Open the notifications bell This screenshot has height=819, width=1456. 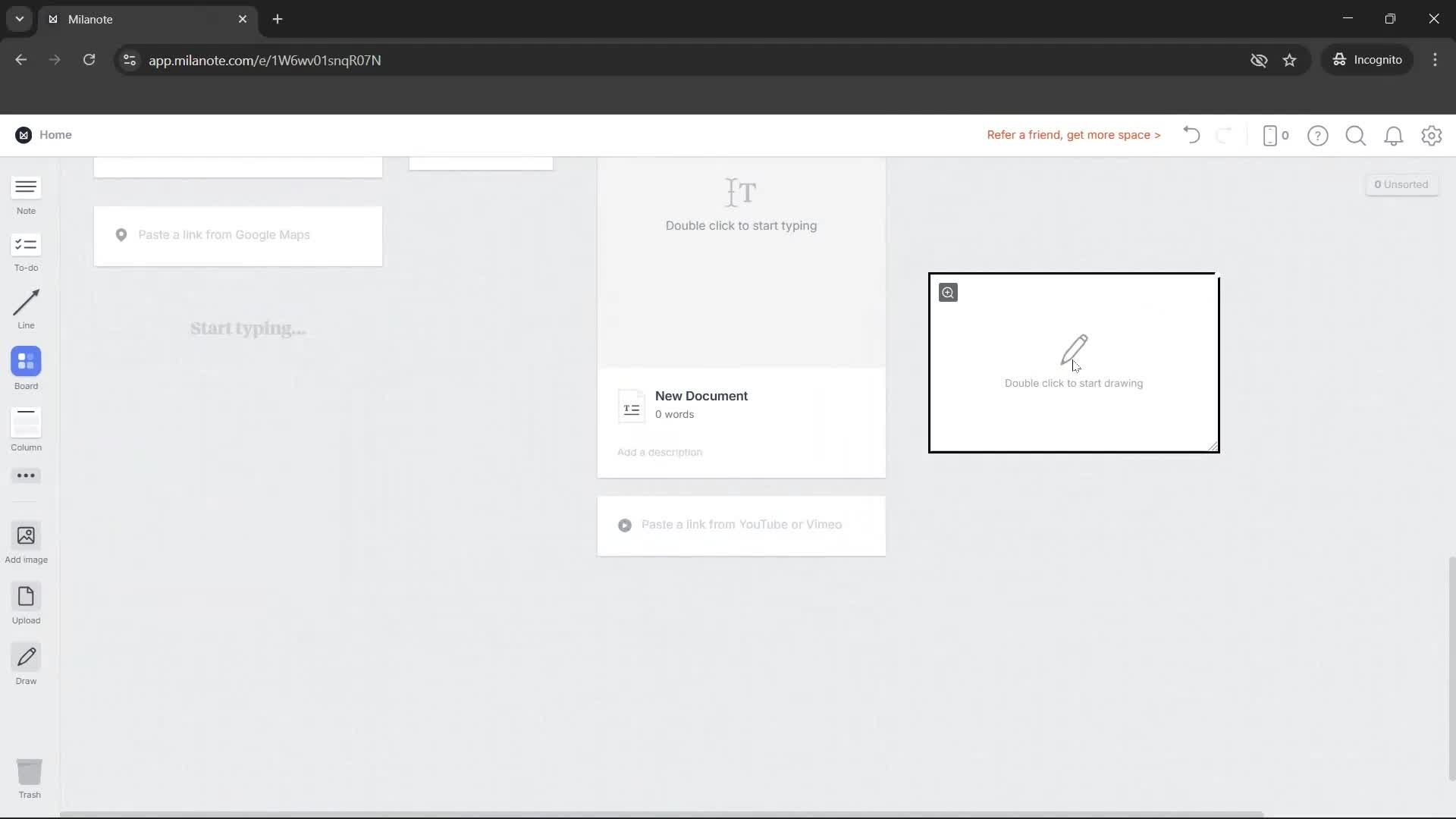(1395, 135)
